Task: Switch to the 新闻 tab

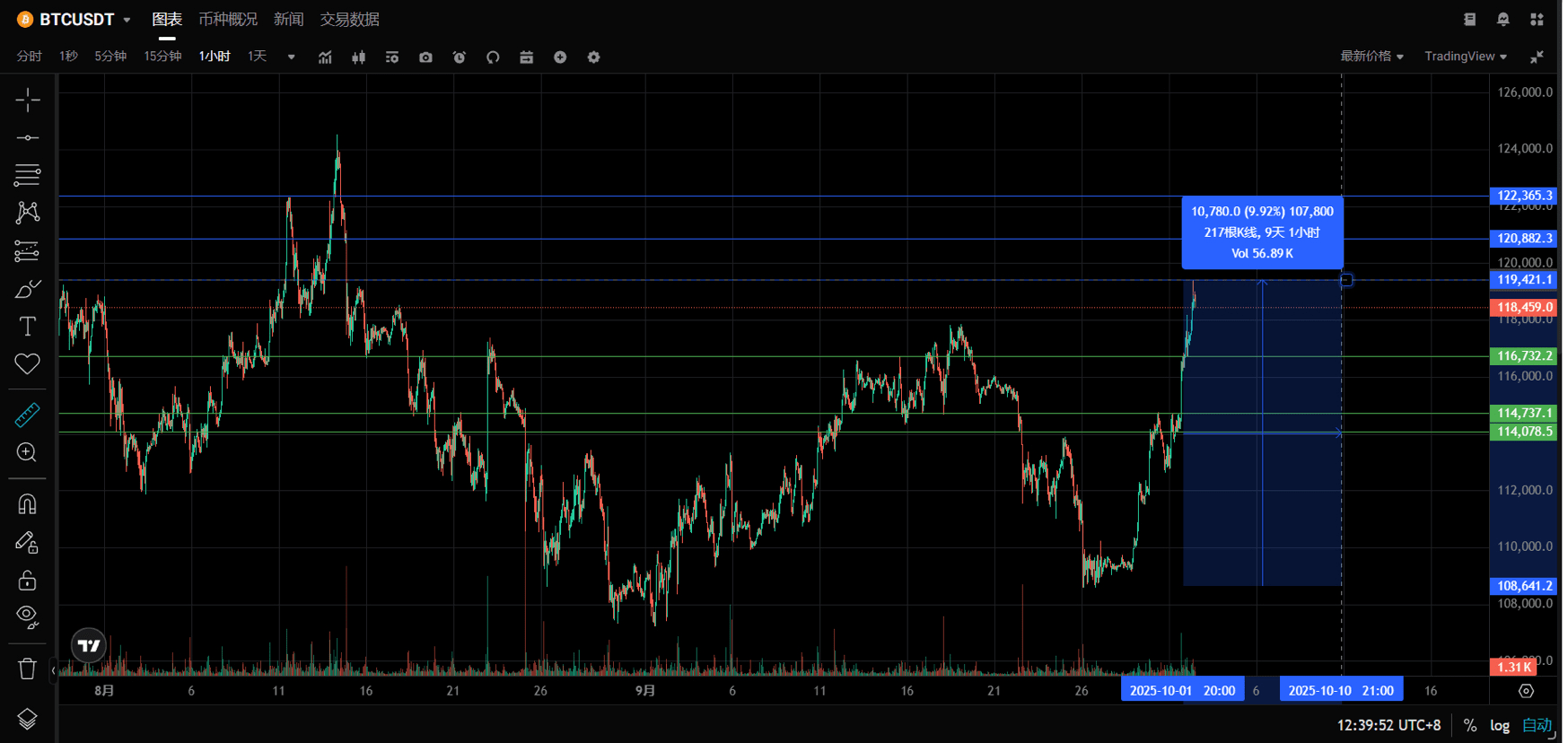Action: pos(288,20)
